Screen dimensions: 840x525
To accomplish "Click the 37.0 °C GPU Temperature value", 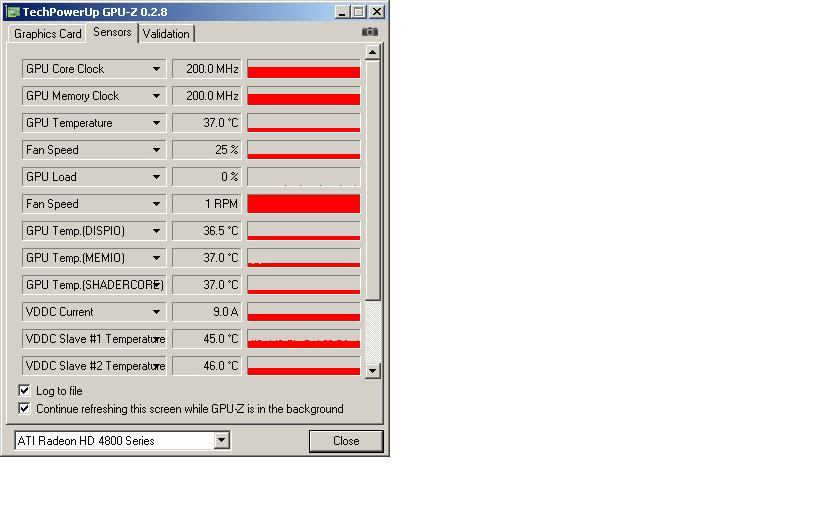I will (207, 123).
